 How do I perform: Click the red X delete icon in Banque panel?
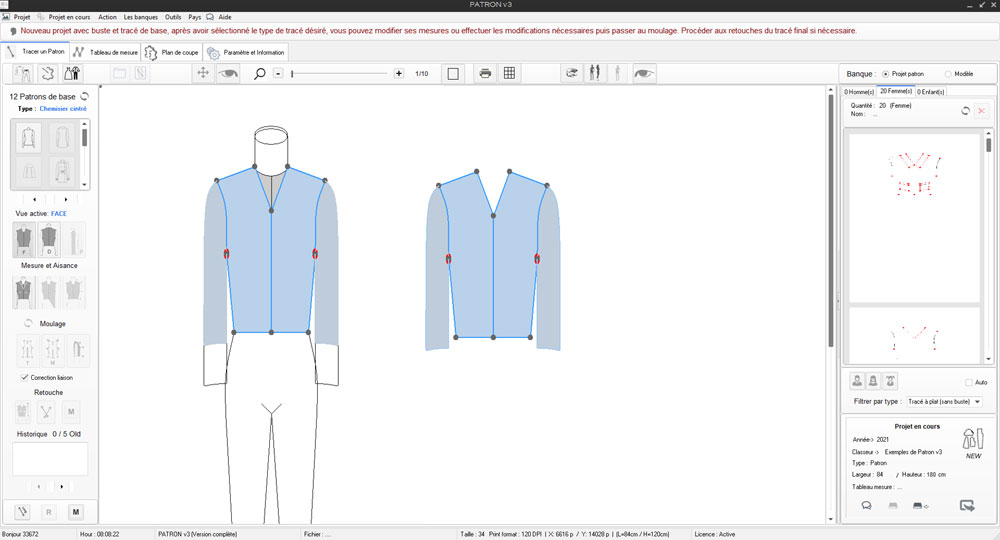[981, 110]
